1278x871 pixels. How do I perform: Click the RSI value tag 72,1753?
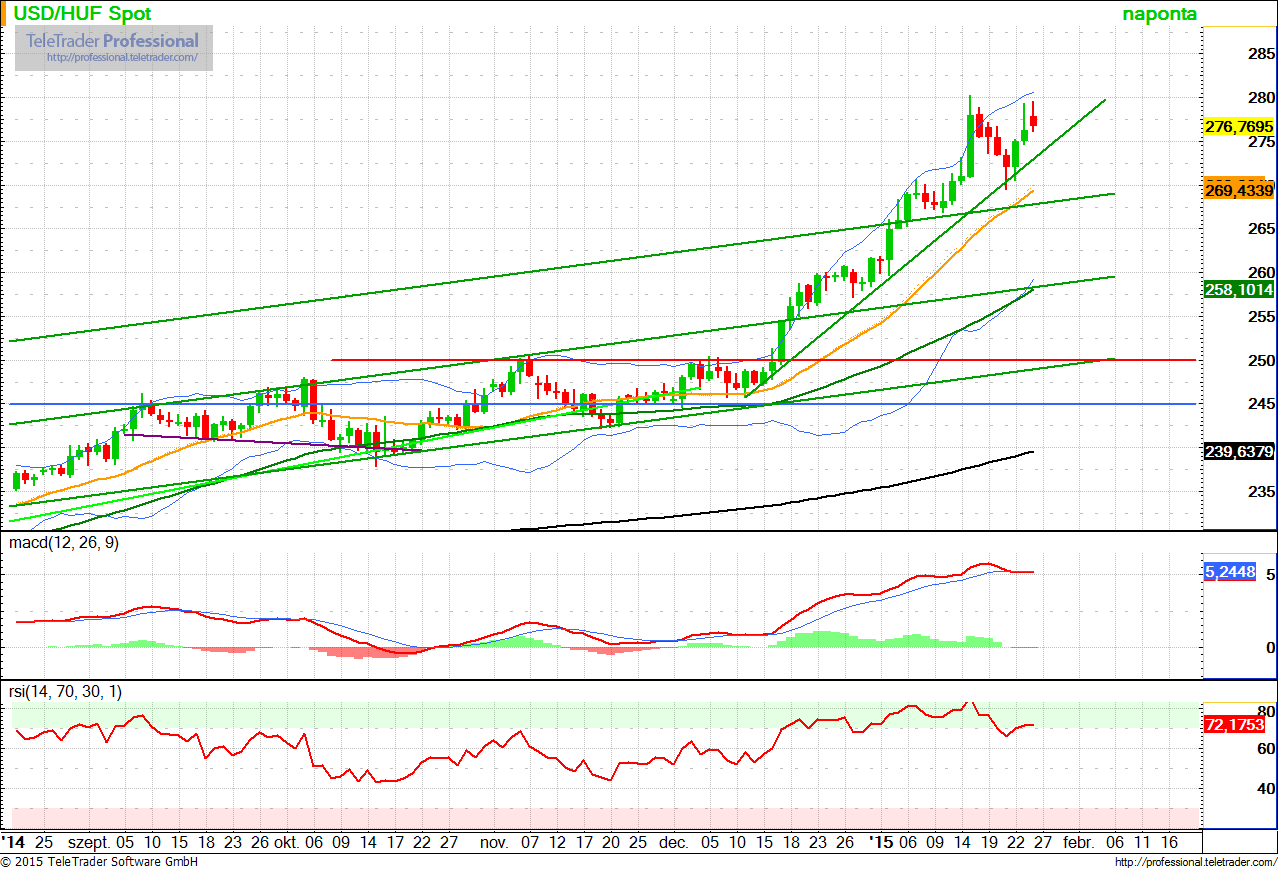tap(1234, 723)
